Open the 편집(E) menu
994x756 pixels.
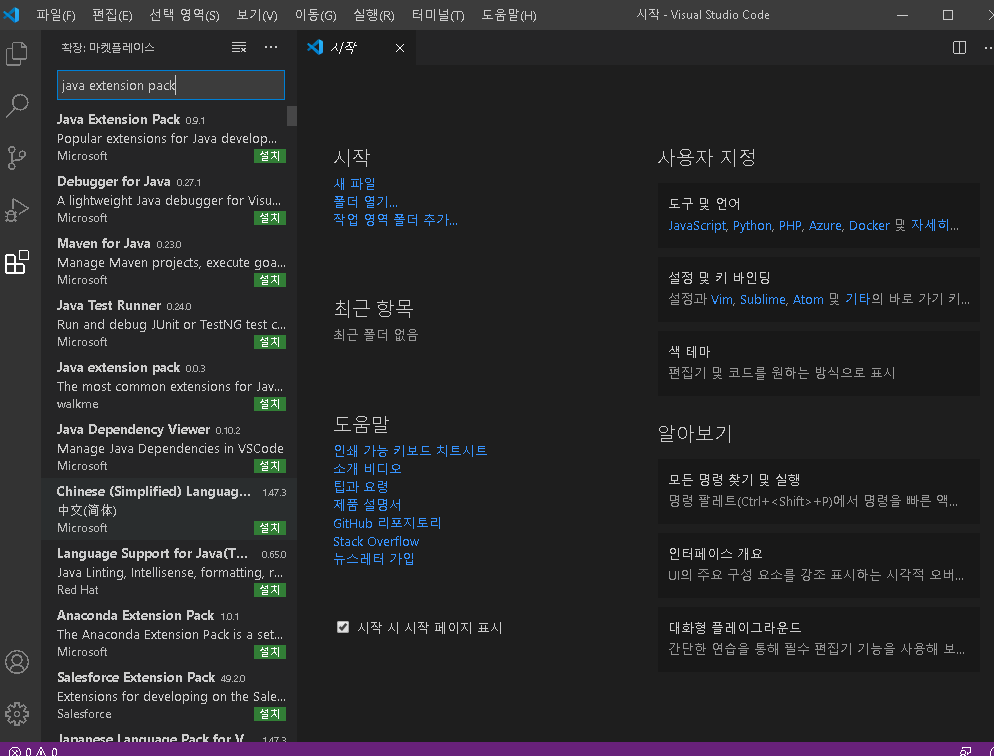(112, 15)
